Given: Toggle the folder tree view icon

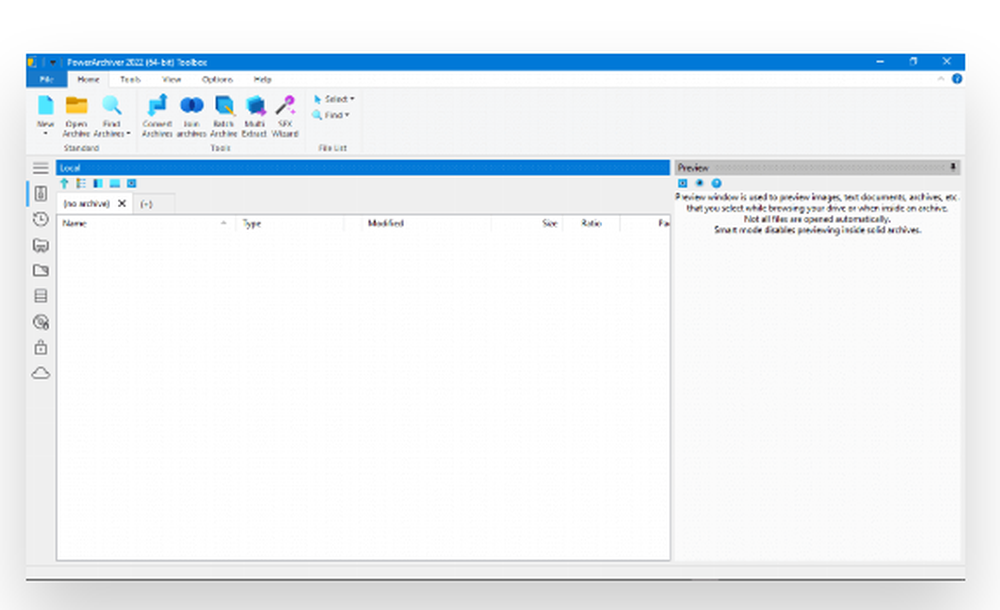Looking at the screenshot, I should (x=81, y=184).
